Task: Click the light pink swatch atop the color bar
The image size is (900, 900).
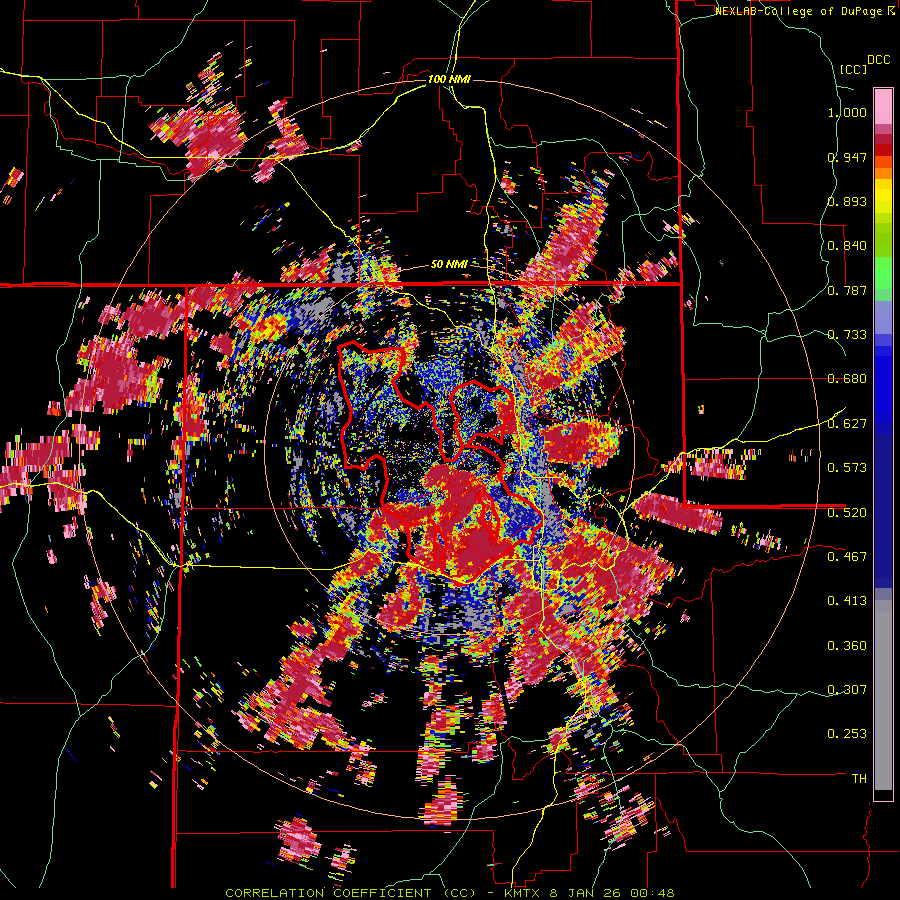Action: tap(883, 106)
